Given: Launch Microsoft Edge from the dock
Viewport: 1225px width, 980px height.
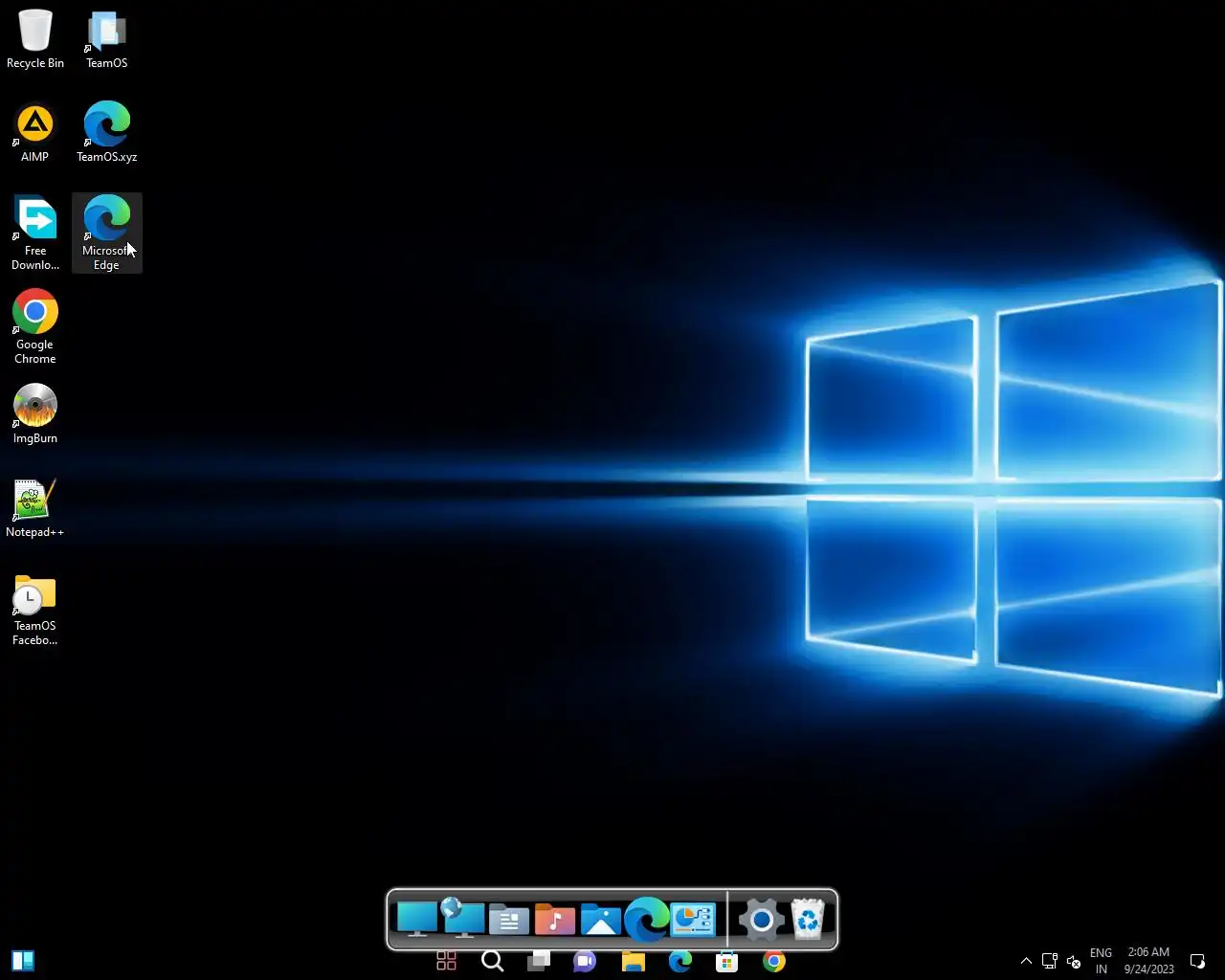Looking at the screenshot, I should pyautogui.click(x=647, y=920).
